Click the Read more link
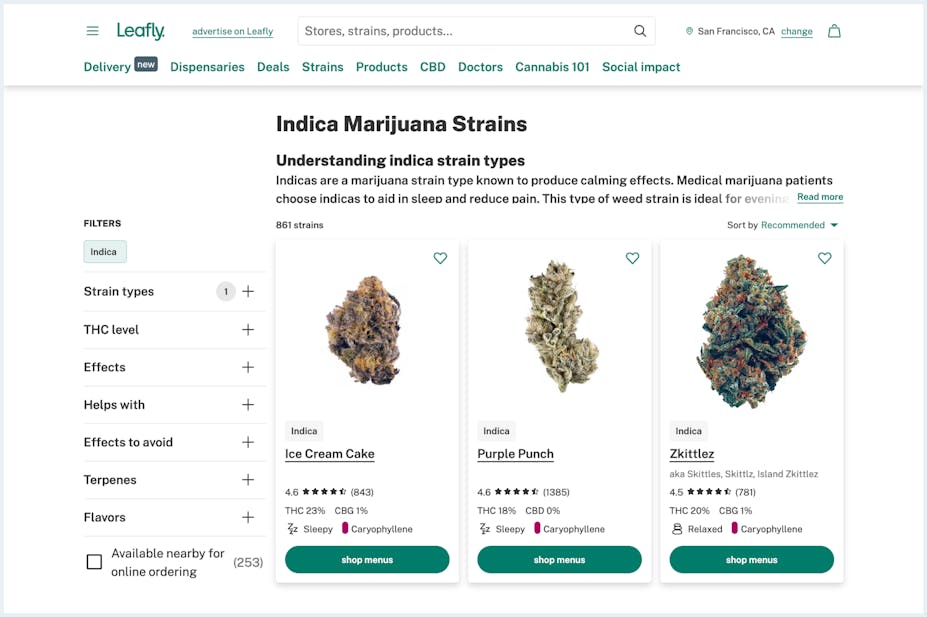 coord(819,196)
